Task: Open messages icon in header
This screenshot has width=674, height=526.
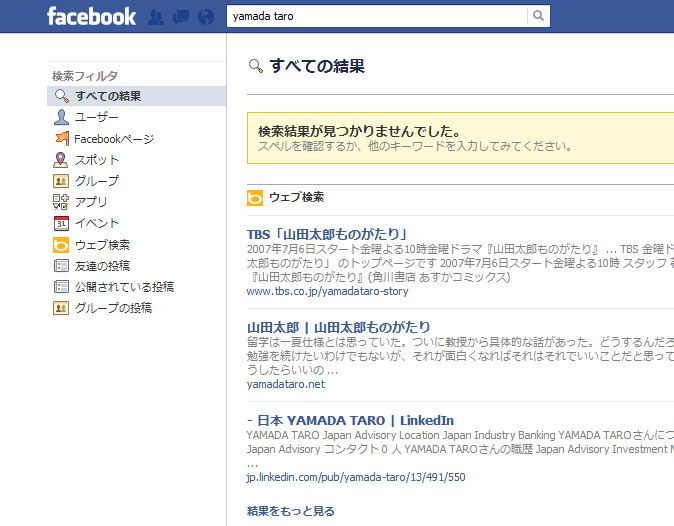Action: click(181, 17)
